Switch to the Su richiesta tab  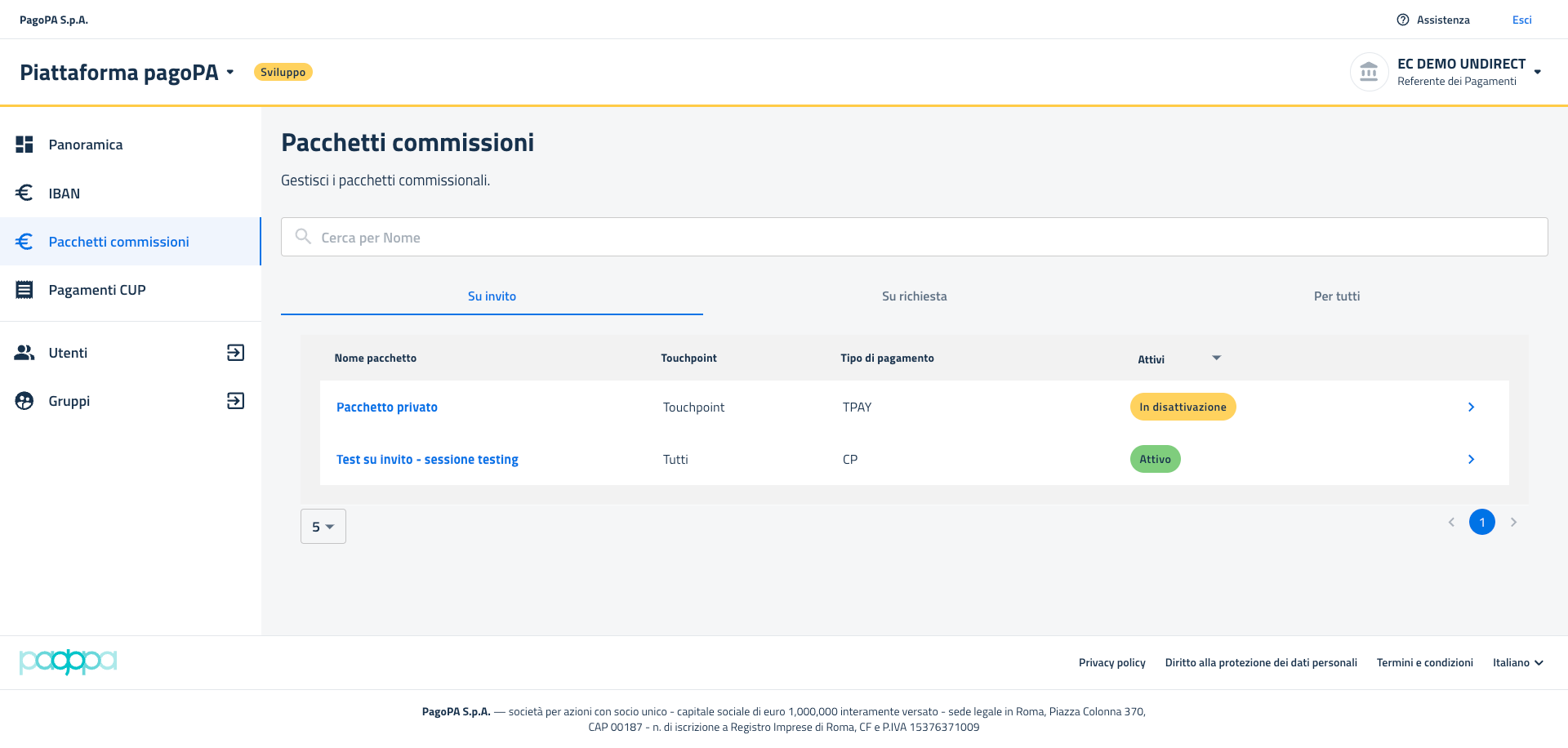coord(914,296)
